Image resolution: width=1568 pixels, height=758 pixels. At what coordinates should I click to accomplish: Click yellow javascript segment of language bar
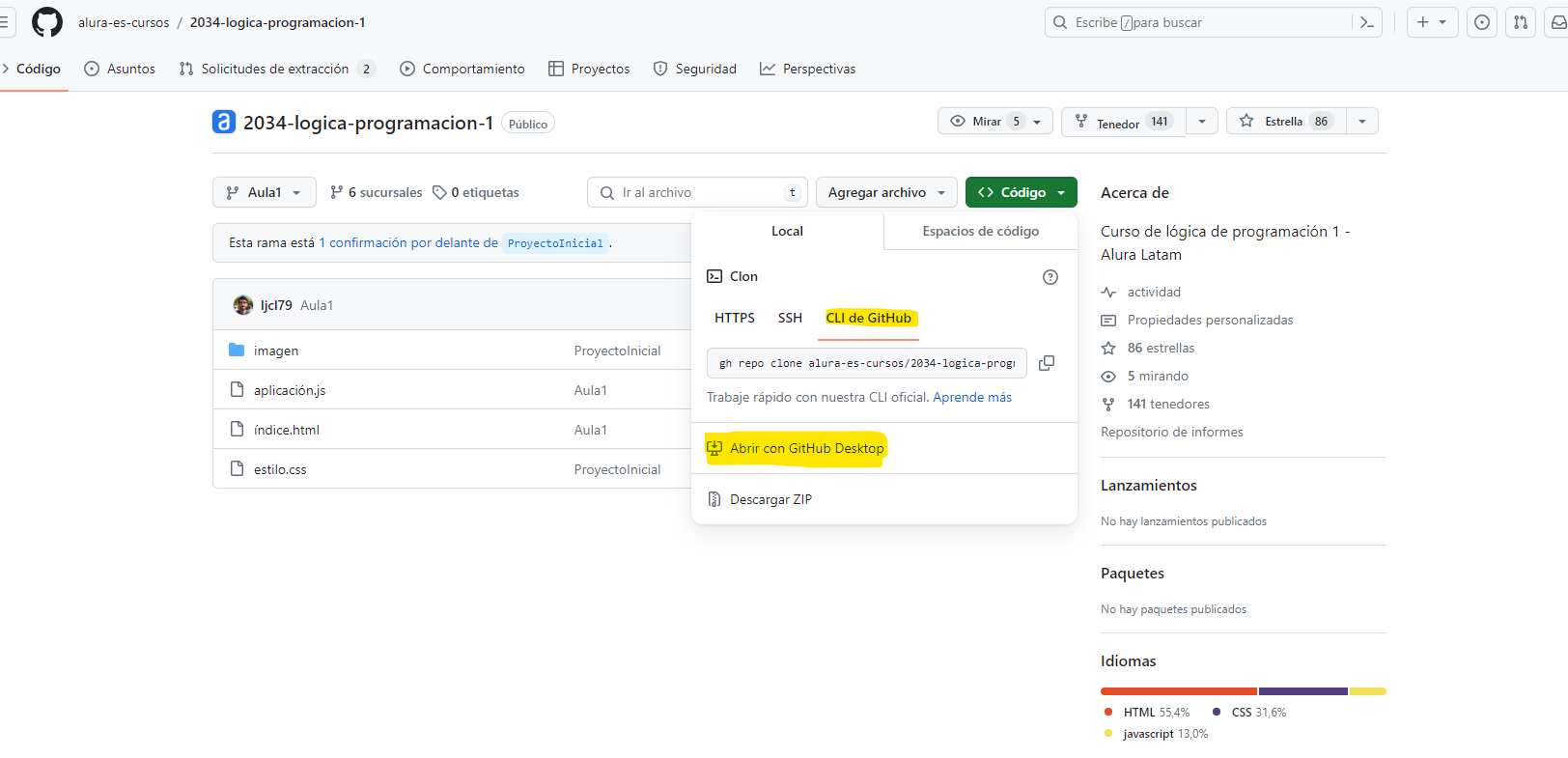pyautogui.click(x=1368, y=691)
